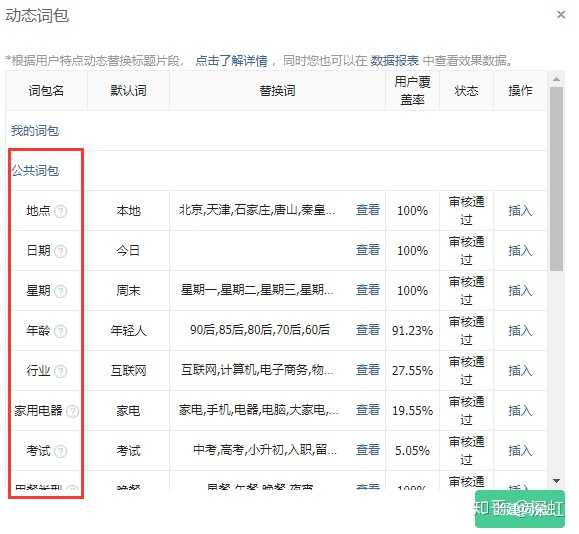Click coverage value 27.55%
This screenshot has width=579, height=534.
[412, 370]
